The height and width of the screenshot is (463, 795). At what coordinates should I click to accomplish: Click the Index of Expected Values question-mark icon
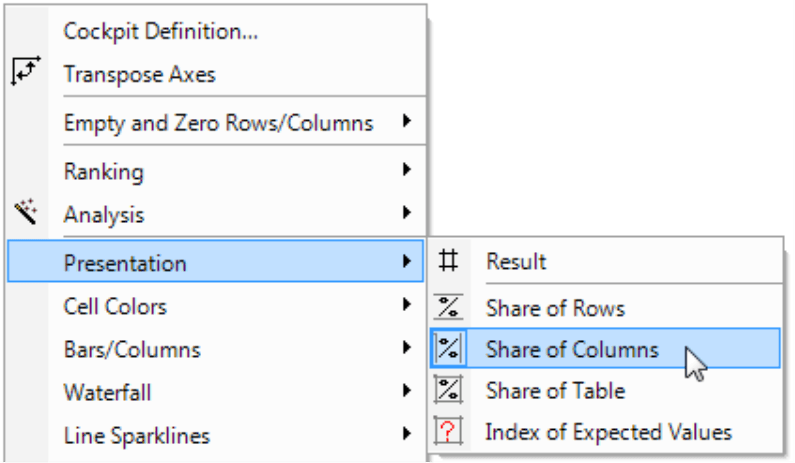(448, 432)
